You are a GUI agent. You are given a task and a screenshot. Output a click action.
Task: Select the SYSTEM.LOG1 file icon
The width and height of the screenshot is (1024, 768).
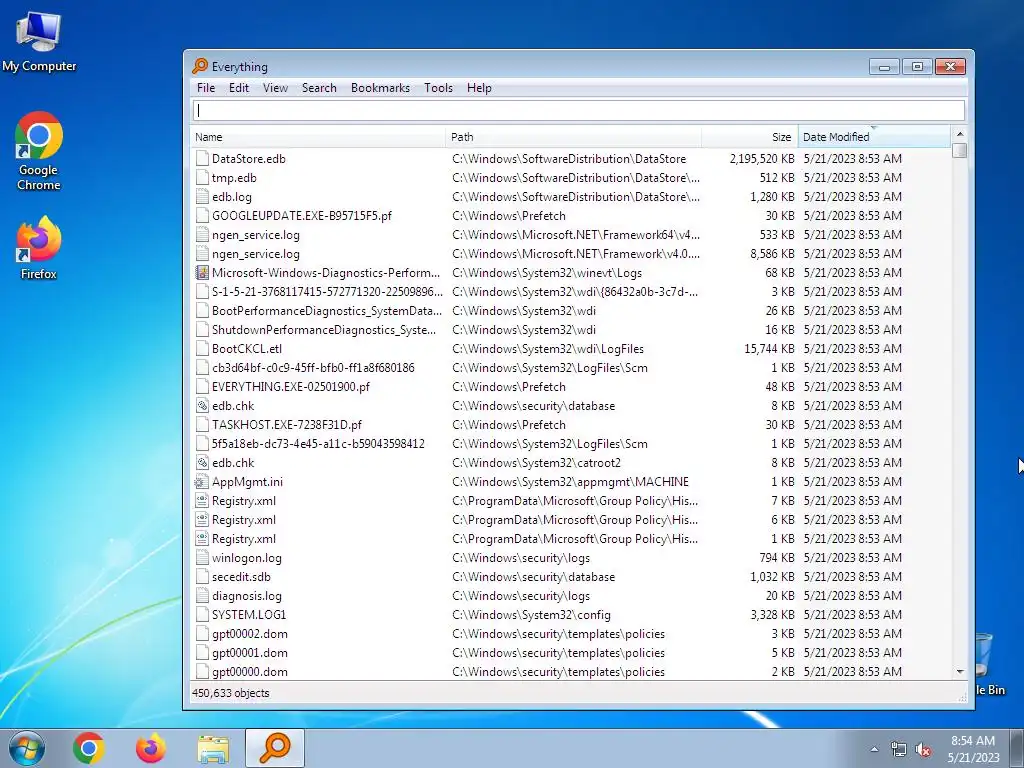202,615
